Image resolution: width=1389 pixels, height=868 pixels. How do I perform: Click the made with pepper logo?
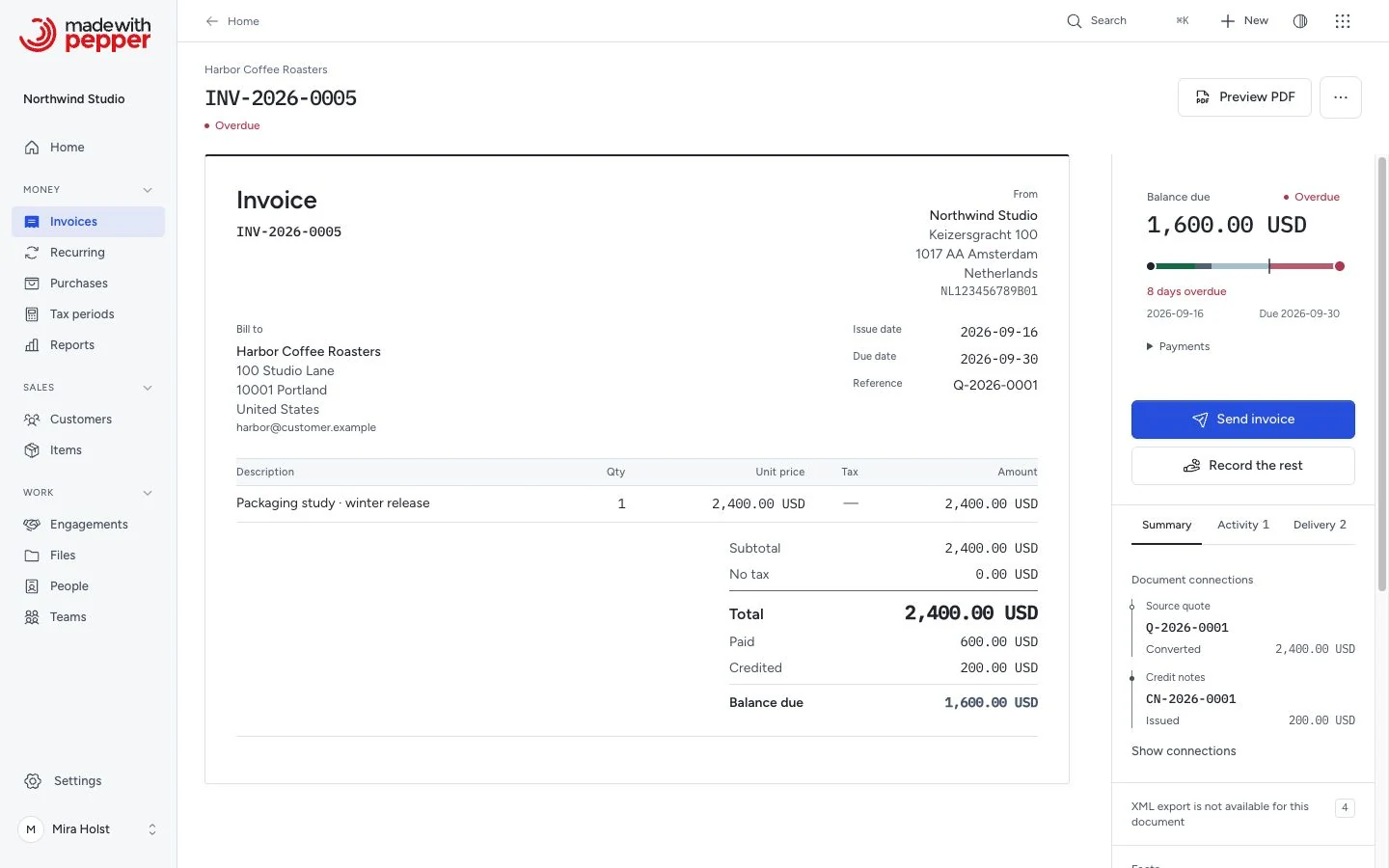click(x=85, y=35)
